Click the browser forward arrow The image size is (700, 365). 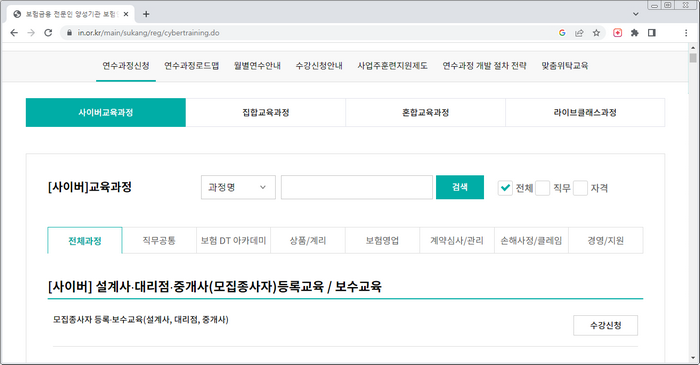(31, 33)
